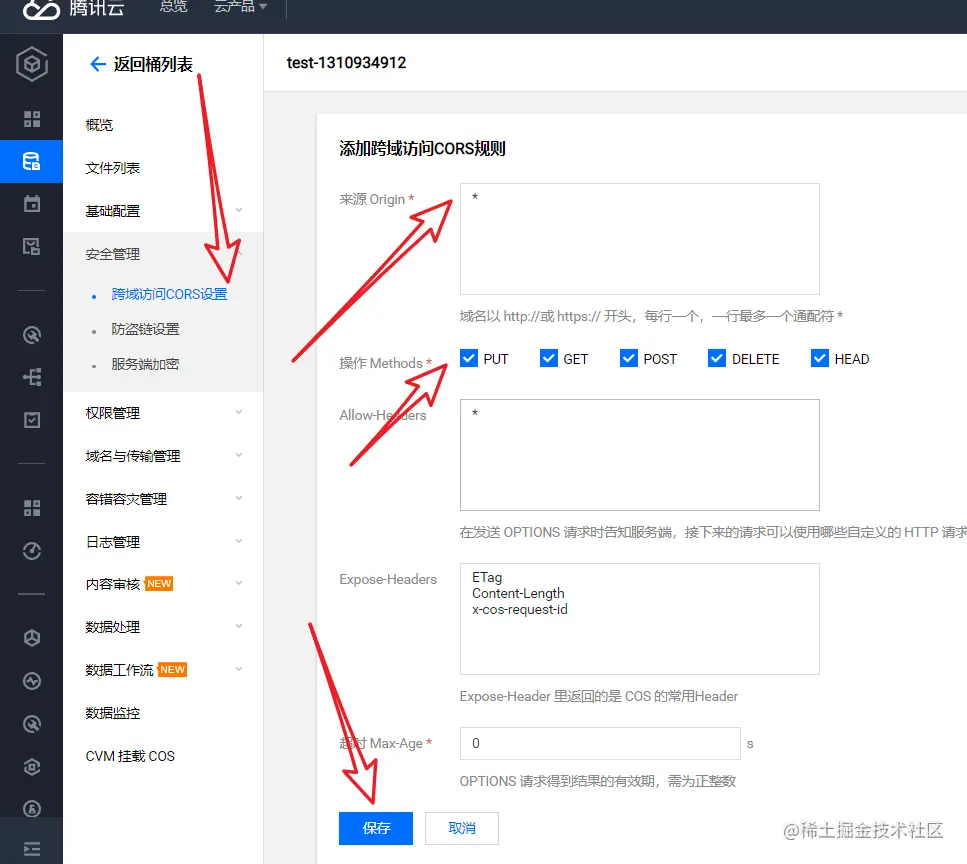Open the node tree structure icon
This screenshot has width=967, height=864.
coord(31,377)
